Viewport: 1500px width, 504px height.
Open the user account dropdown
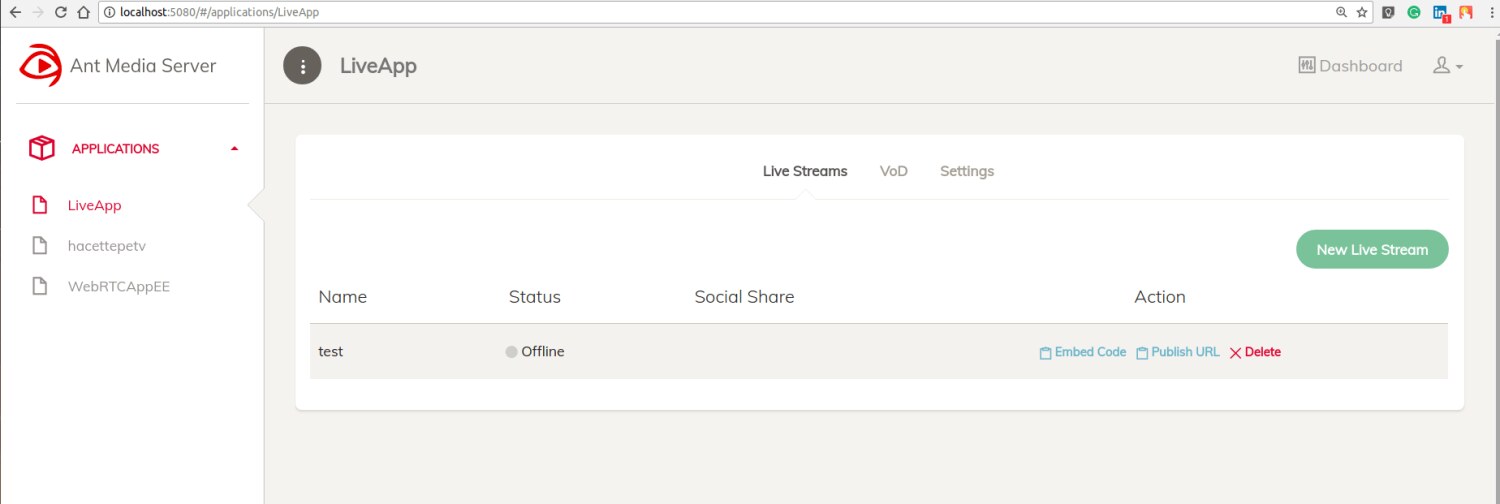1448,66
